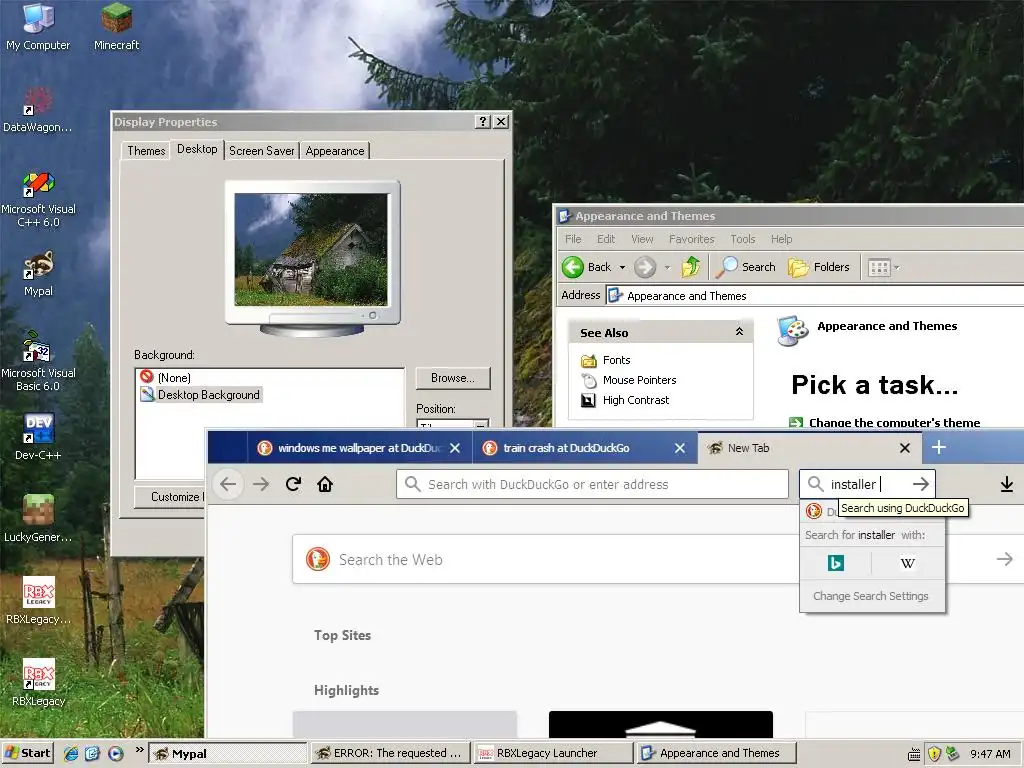
Task: Open the Minecraft desktop shortcut
Action: point(116,26)
